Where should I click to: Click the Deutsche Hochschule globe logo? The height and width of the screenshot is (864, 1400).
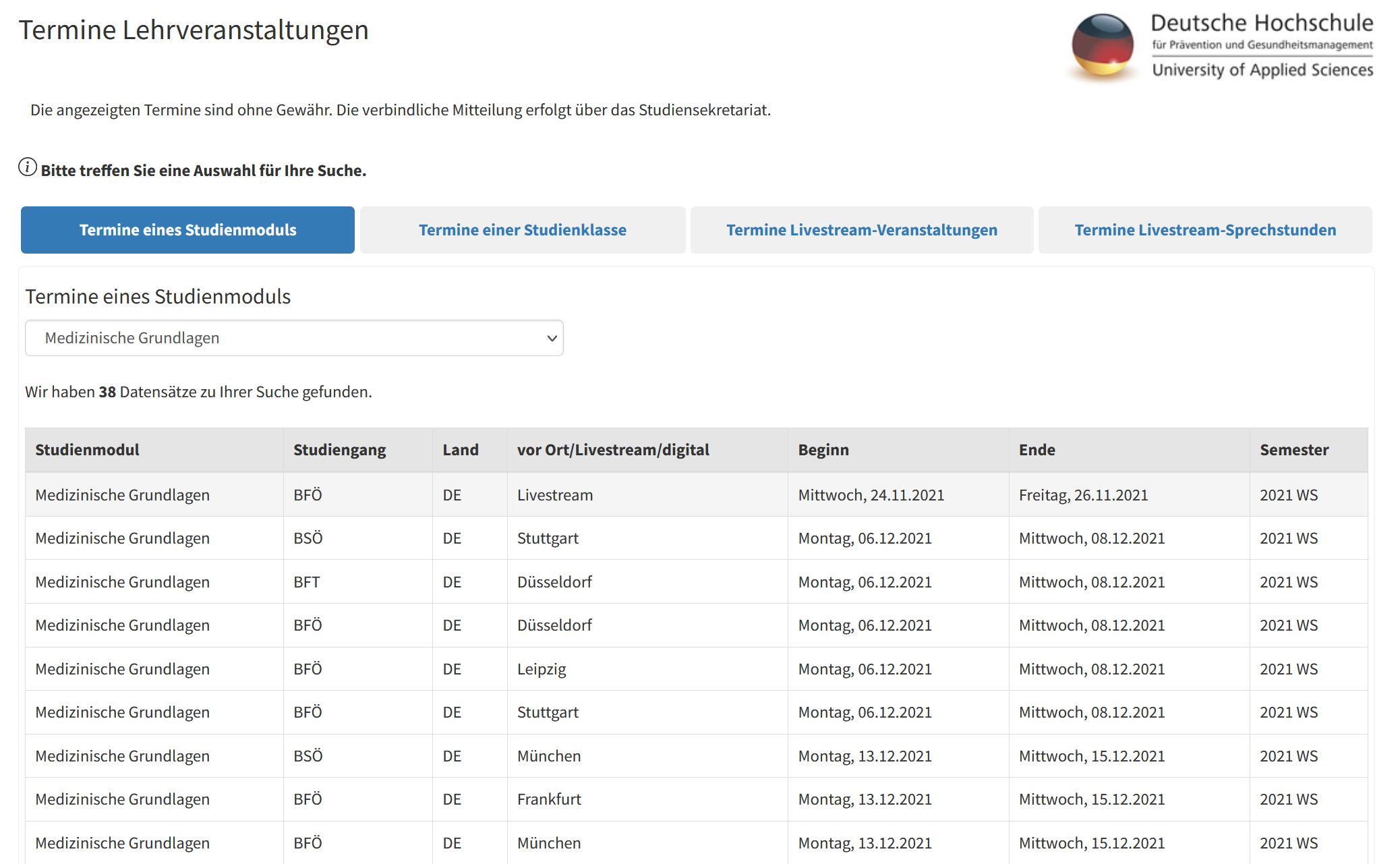(1103, 46)
